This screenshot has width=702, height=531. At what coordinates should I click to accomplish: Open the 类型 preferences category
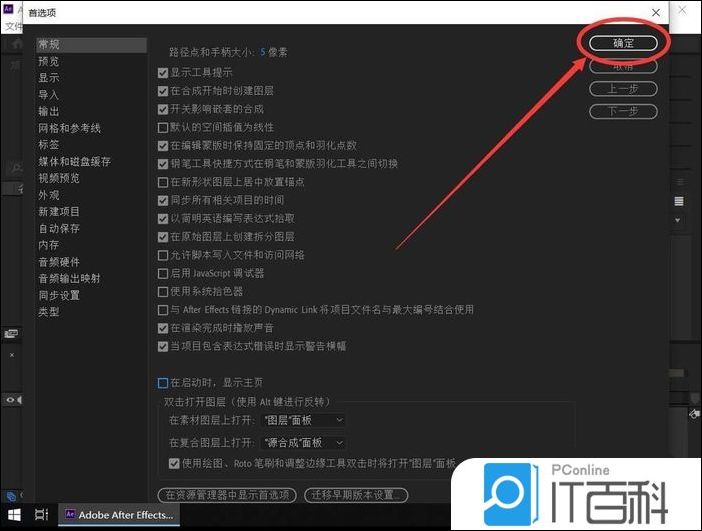tap(49, 312)
